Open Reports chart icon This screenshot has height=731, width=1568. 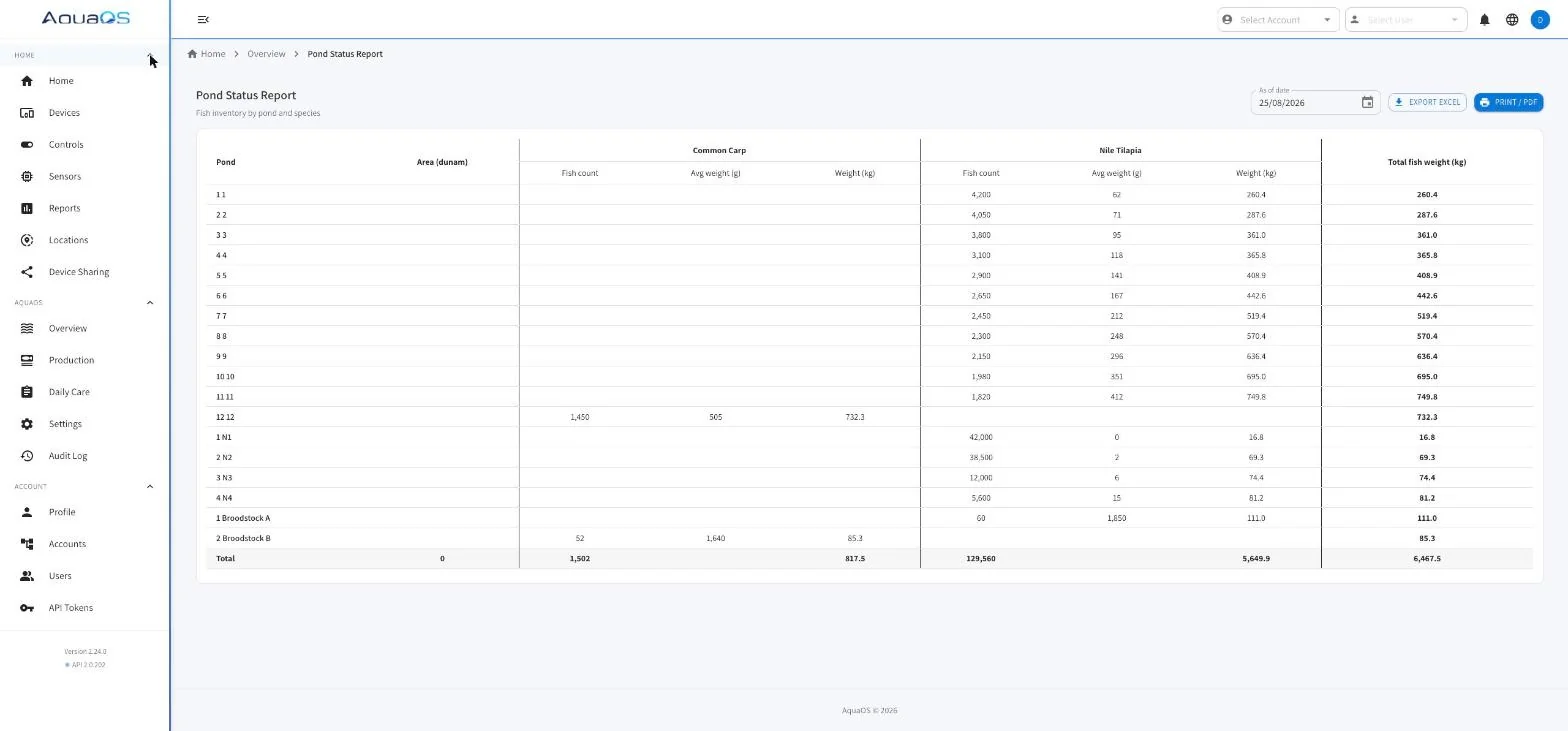coord(27,209)
